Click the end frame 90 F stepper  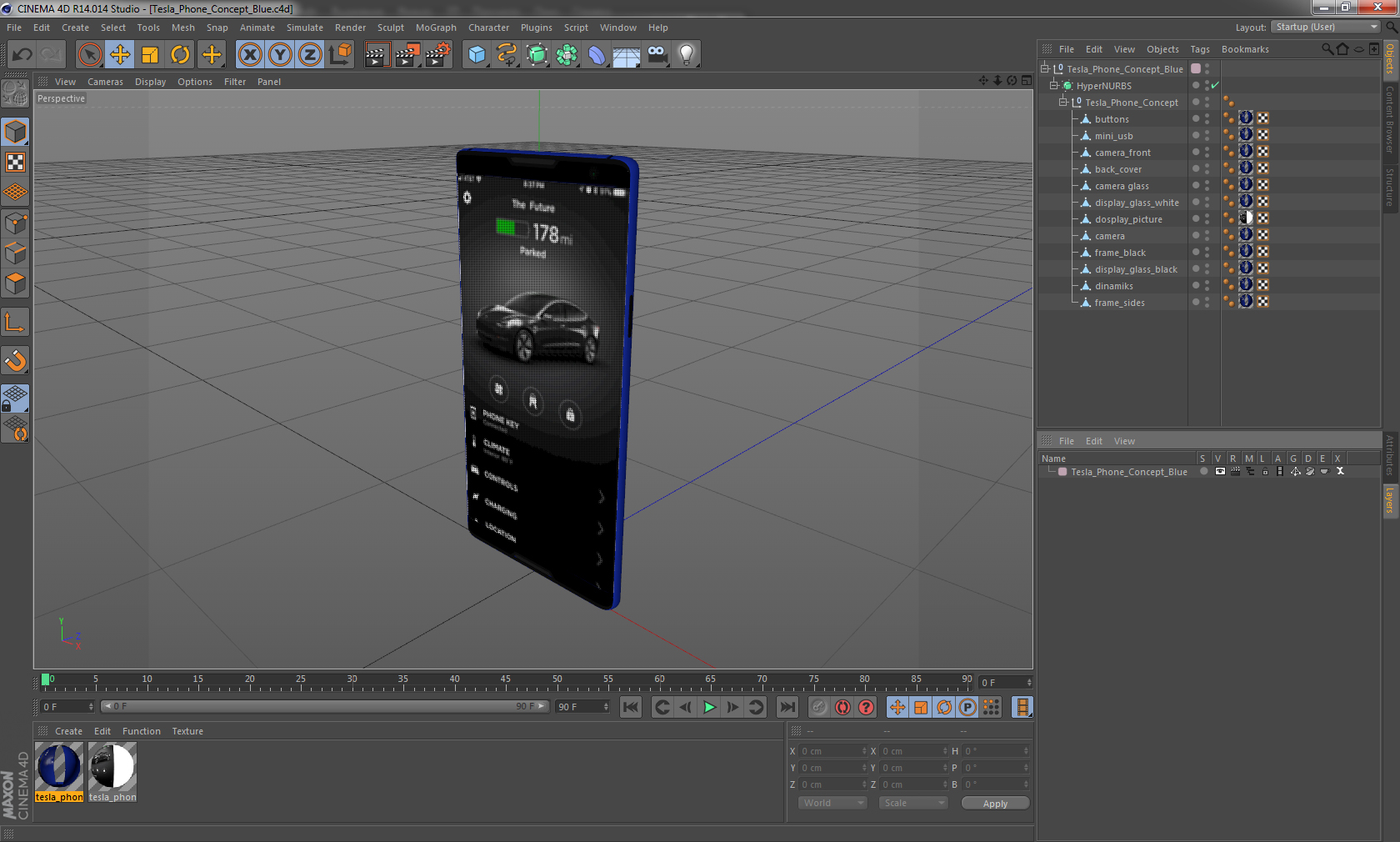pos(606,707)
